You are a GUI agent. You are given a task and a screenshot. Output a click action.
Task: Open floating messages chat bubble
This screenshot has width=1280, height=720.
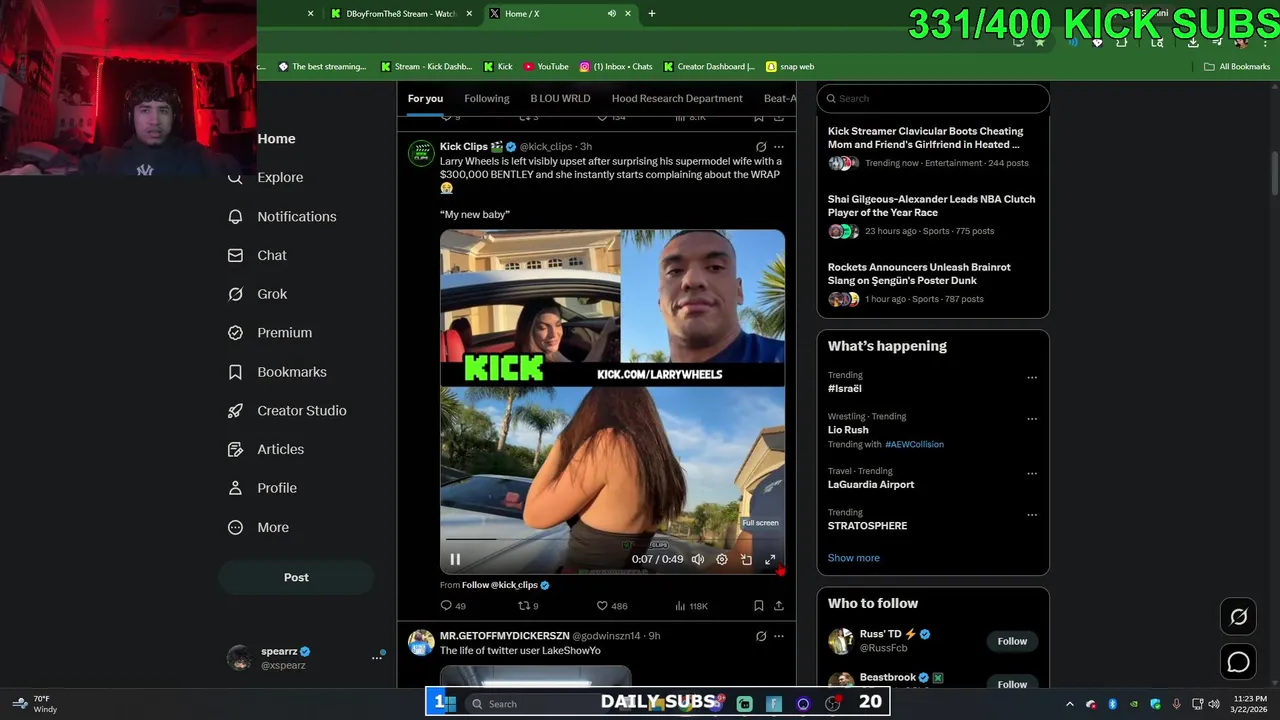pyautogui.click(x=1239, y=662)
